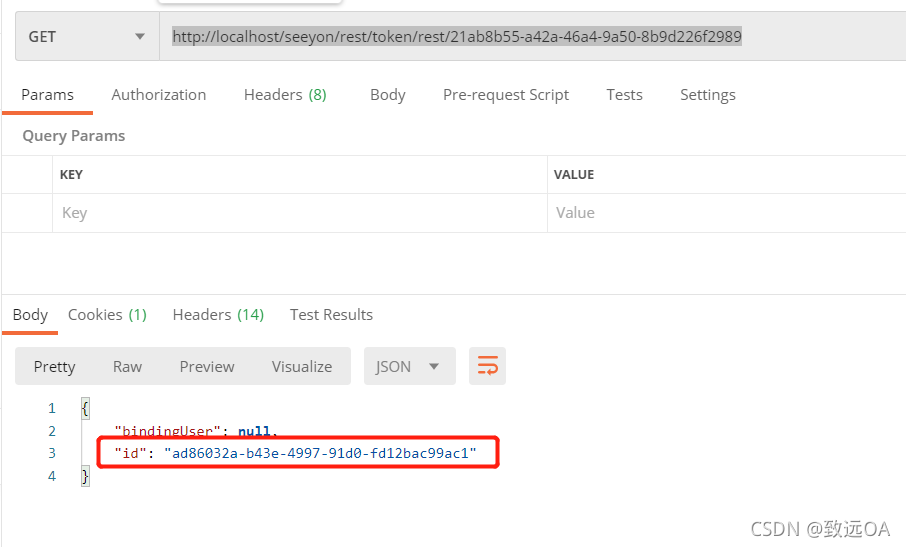This screenshot has width=906, height=547.
Task: Click the "id" key on line 3
Action: point(131,453)
